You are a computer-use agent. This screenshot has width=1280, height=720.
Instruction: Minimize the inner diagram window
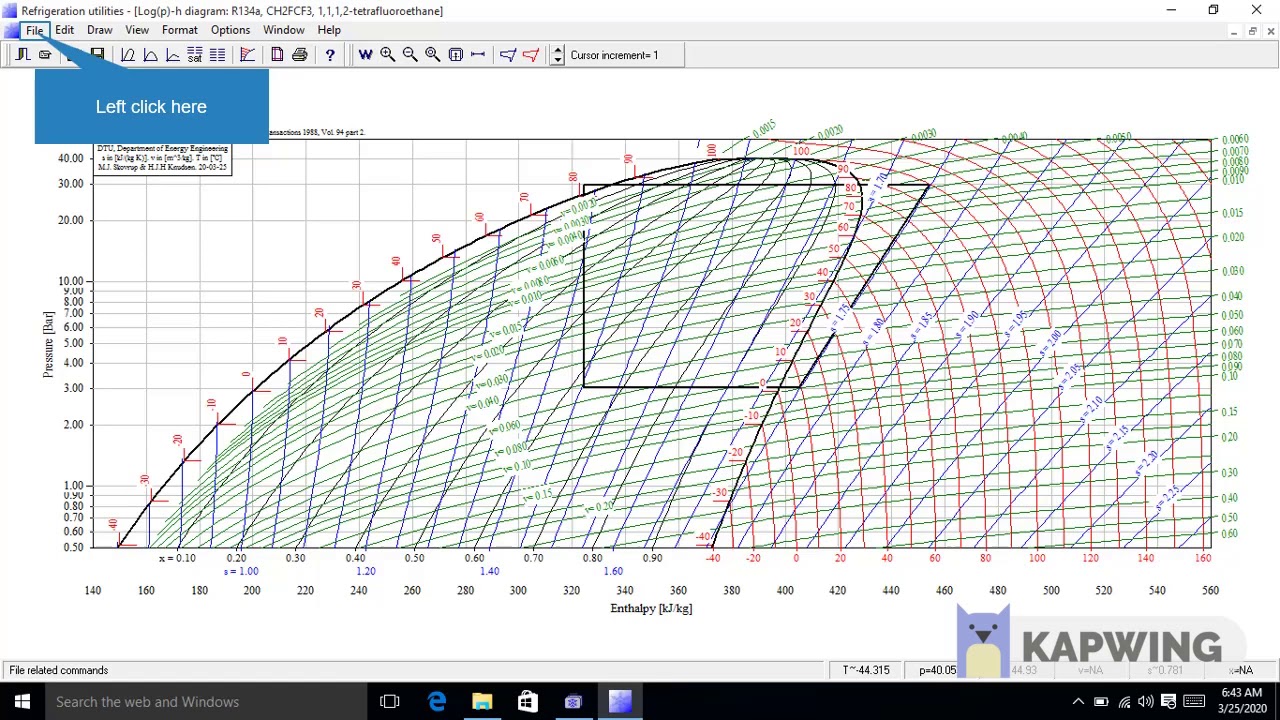(x=1234, y=31)
